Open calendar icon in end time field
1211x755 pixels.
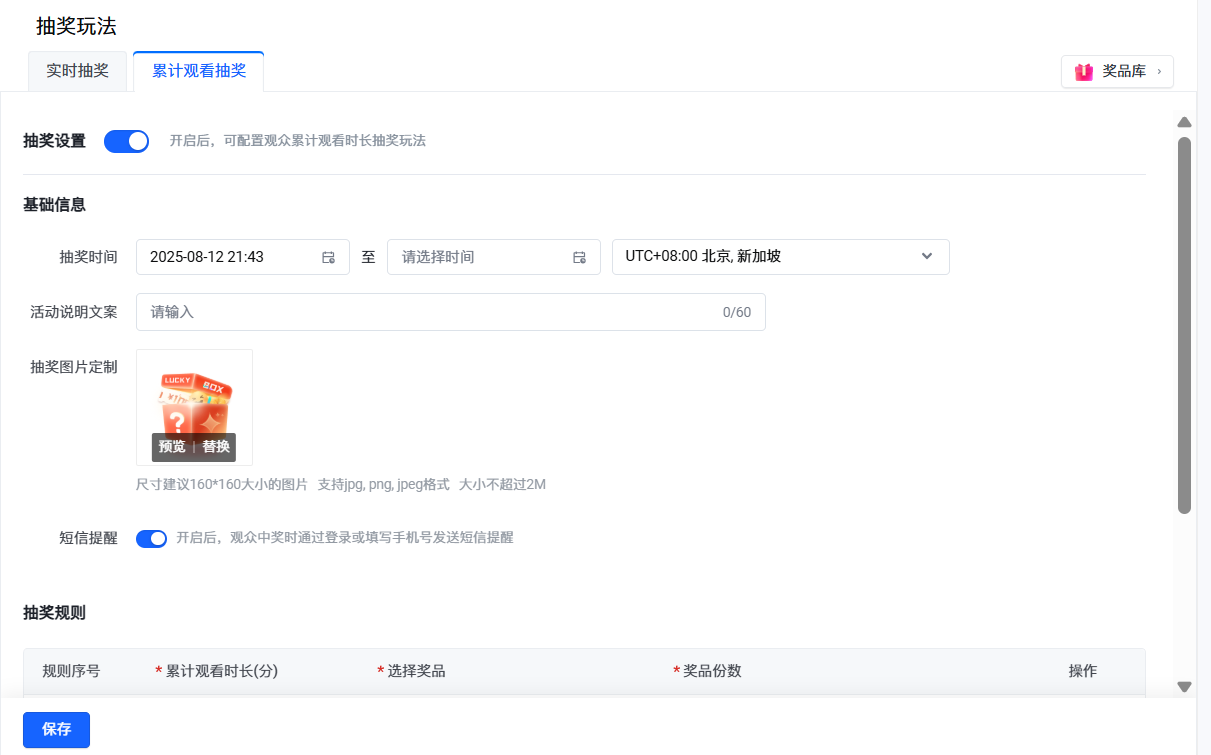tap(579, 257)
